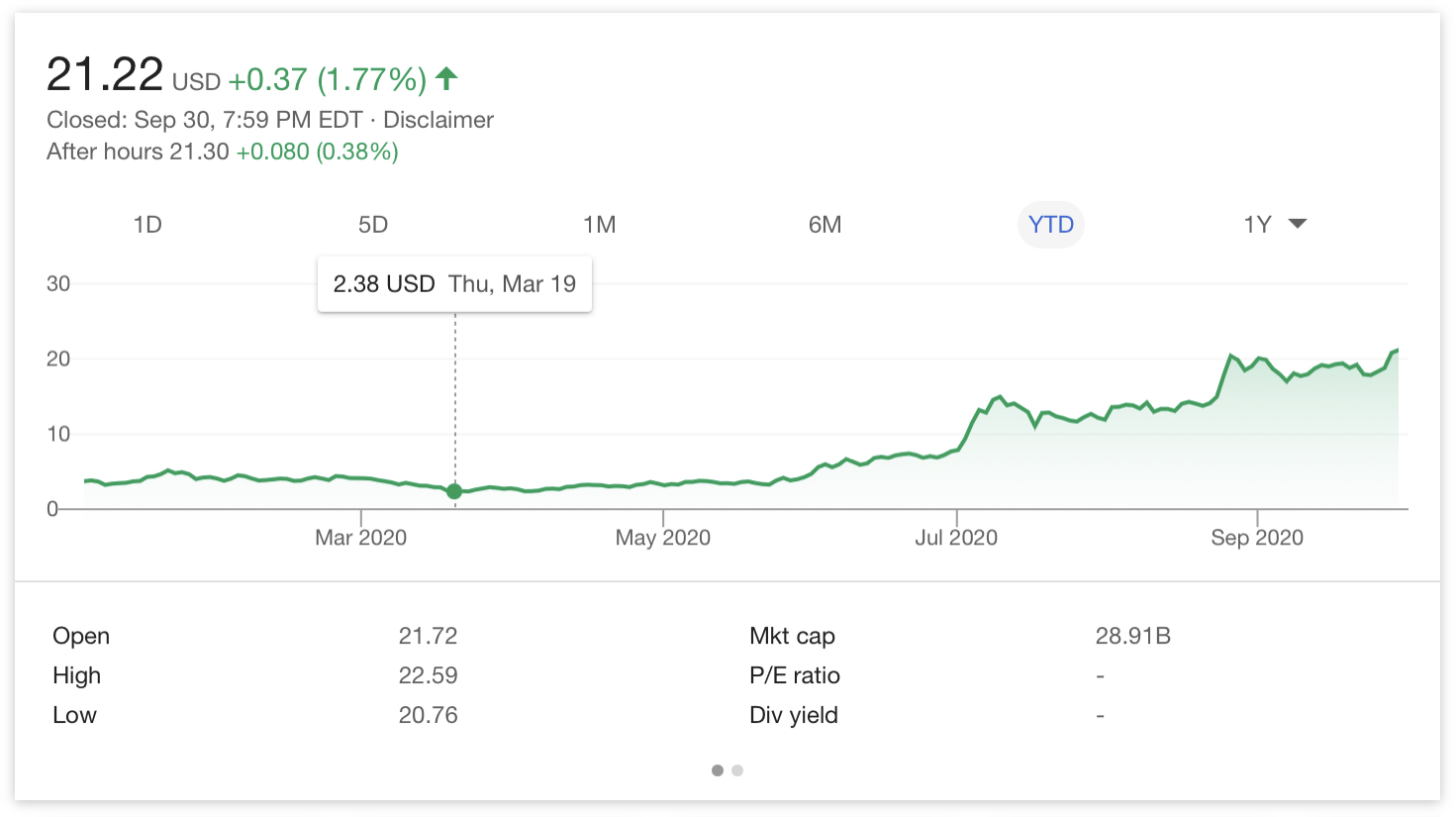Switch to the 1D chart view
This screenshot has width=1456, height=817.
tap(146, 225)
